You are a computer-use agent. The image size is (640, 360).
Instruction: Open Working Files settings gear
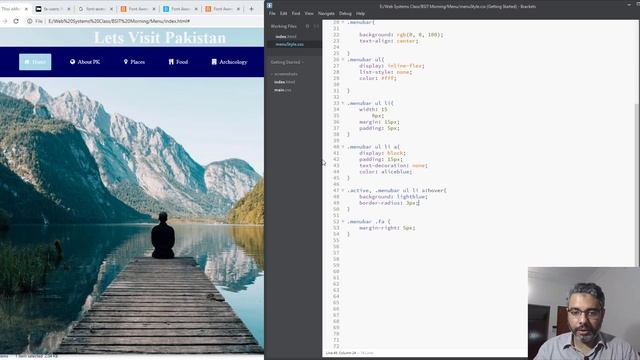click(307, 26)
